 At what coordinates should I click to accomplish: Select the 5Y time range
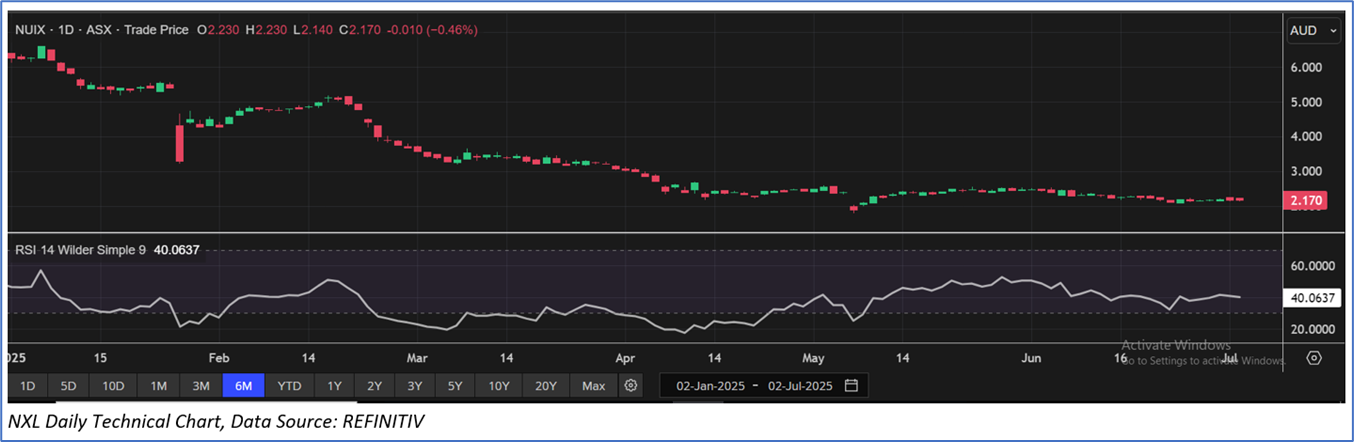coord(455,385)
